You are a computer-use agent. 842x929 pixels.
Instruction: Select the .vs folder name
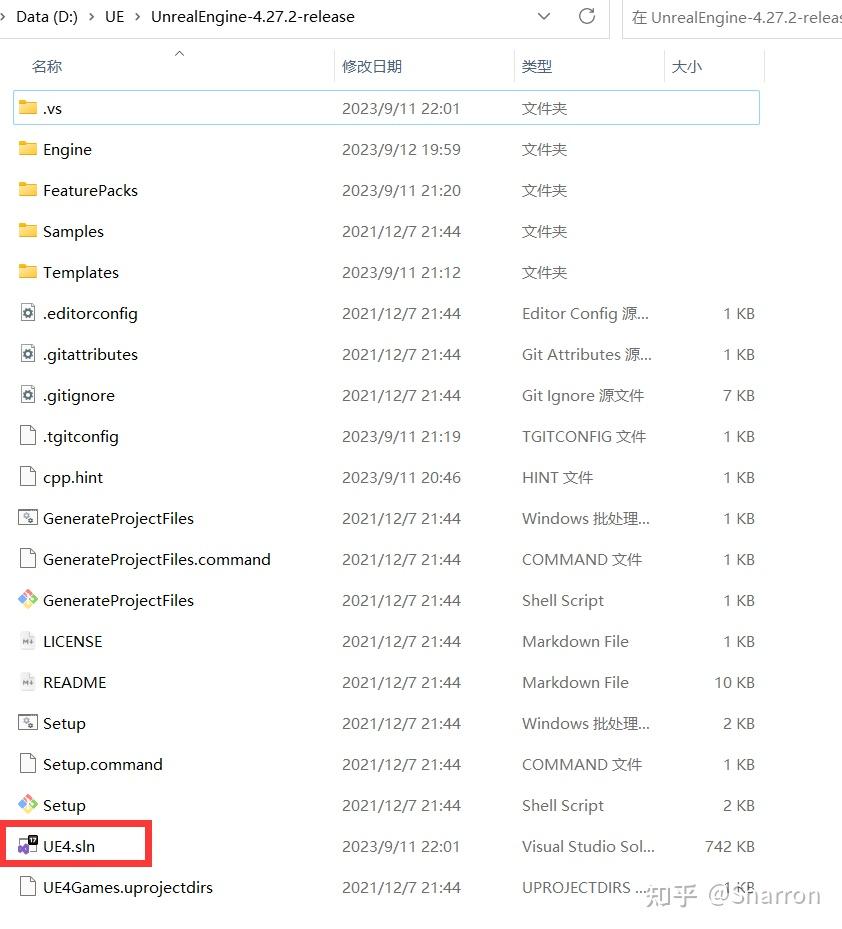click(52, 108)
